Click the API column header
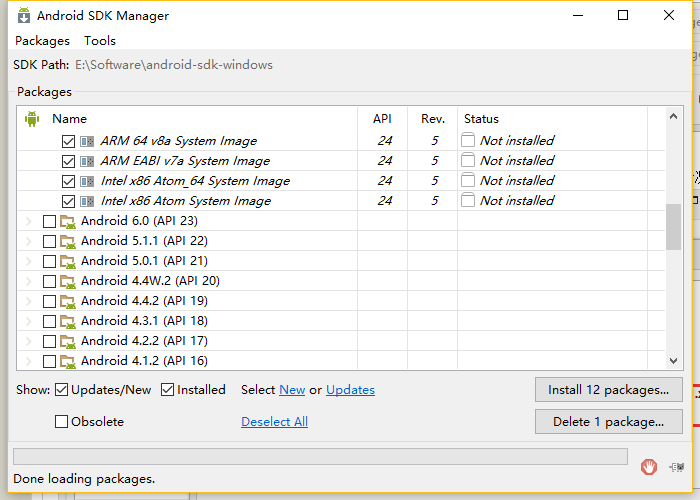The image size is (700, 500). point(383,119)
